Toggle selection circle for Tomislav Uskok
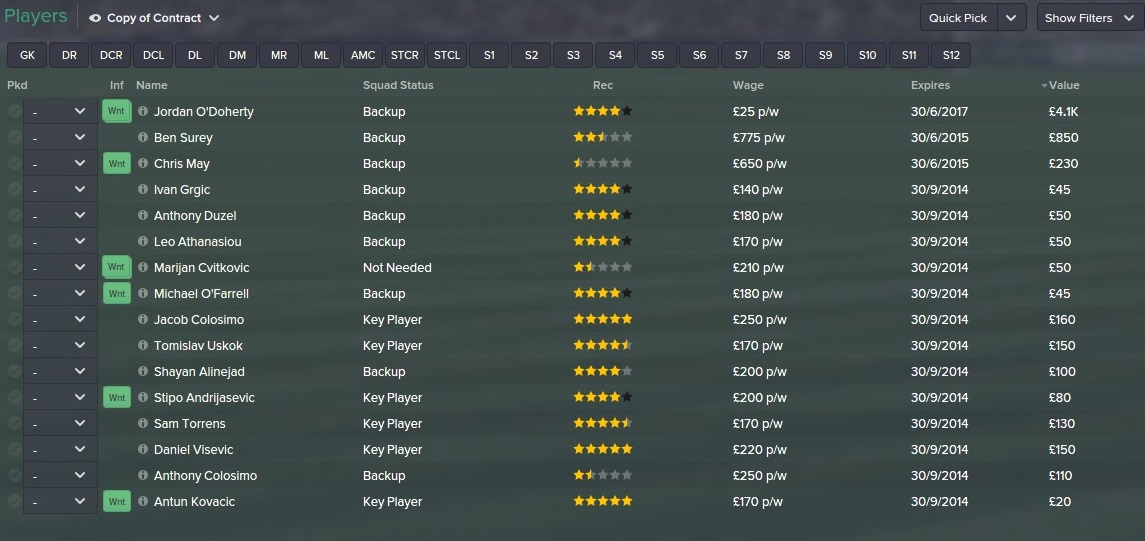This screenshot has height=541, width=1145. pos(14,346)
